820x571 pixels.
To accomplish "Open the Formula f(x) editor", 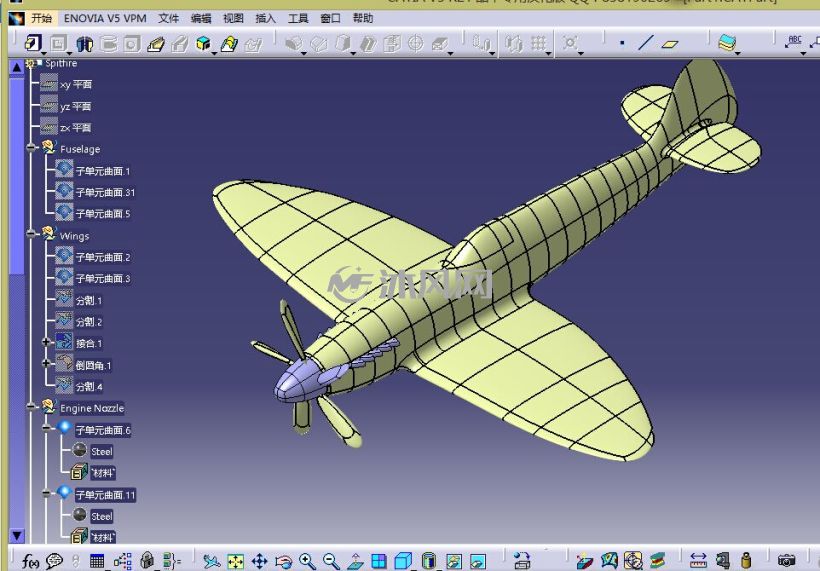I will [30, 562].
